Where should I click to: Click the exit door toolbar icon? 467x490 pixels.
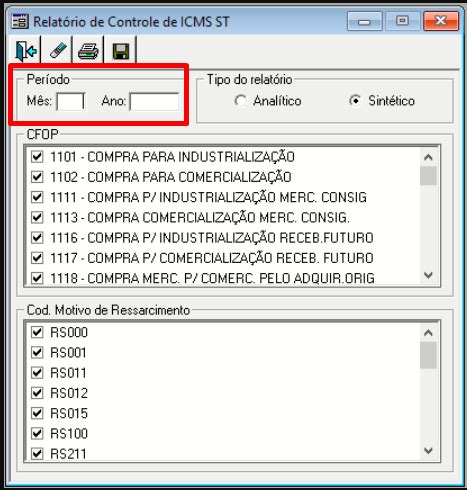coord(26,51)
